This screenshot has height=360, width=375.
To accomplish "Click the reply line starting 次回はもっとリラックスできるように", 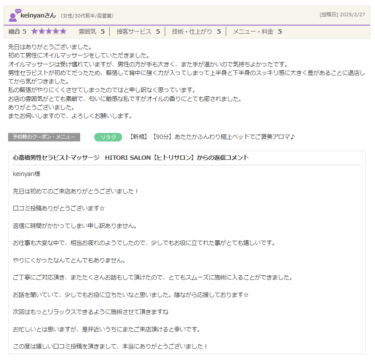I will (91, 312).
